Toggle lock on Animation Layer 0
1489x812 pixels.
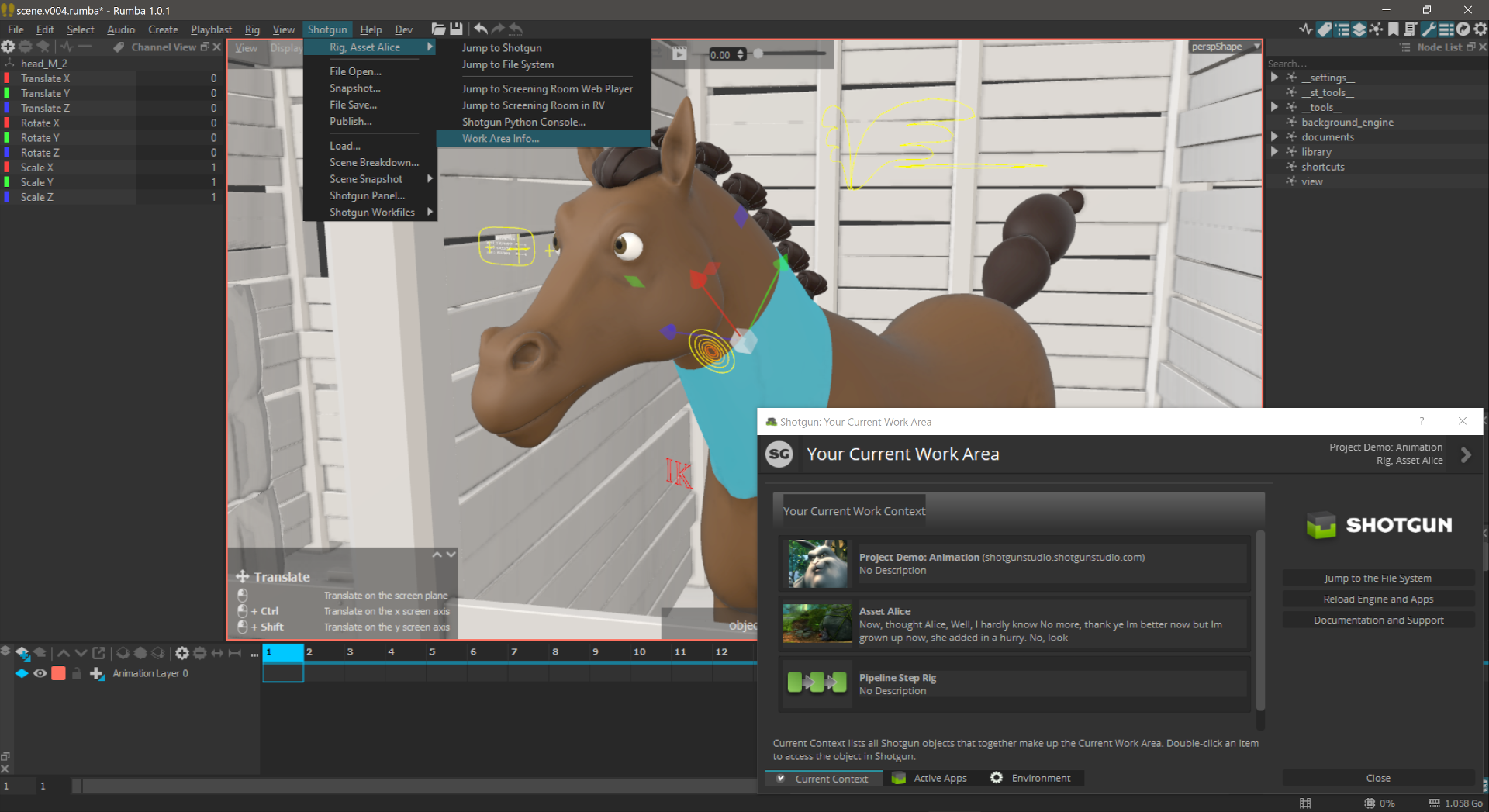[77, 673]
